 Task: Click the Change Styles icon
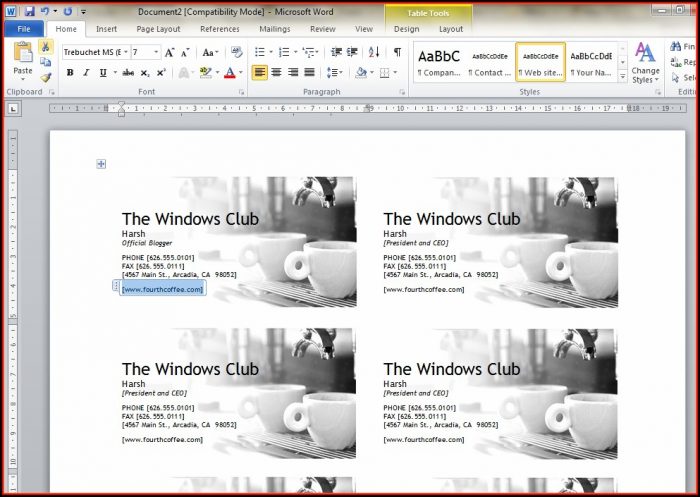click(645, 53)
